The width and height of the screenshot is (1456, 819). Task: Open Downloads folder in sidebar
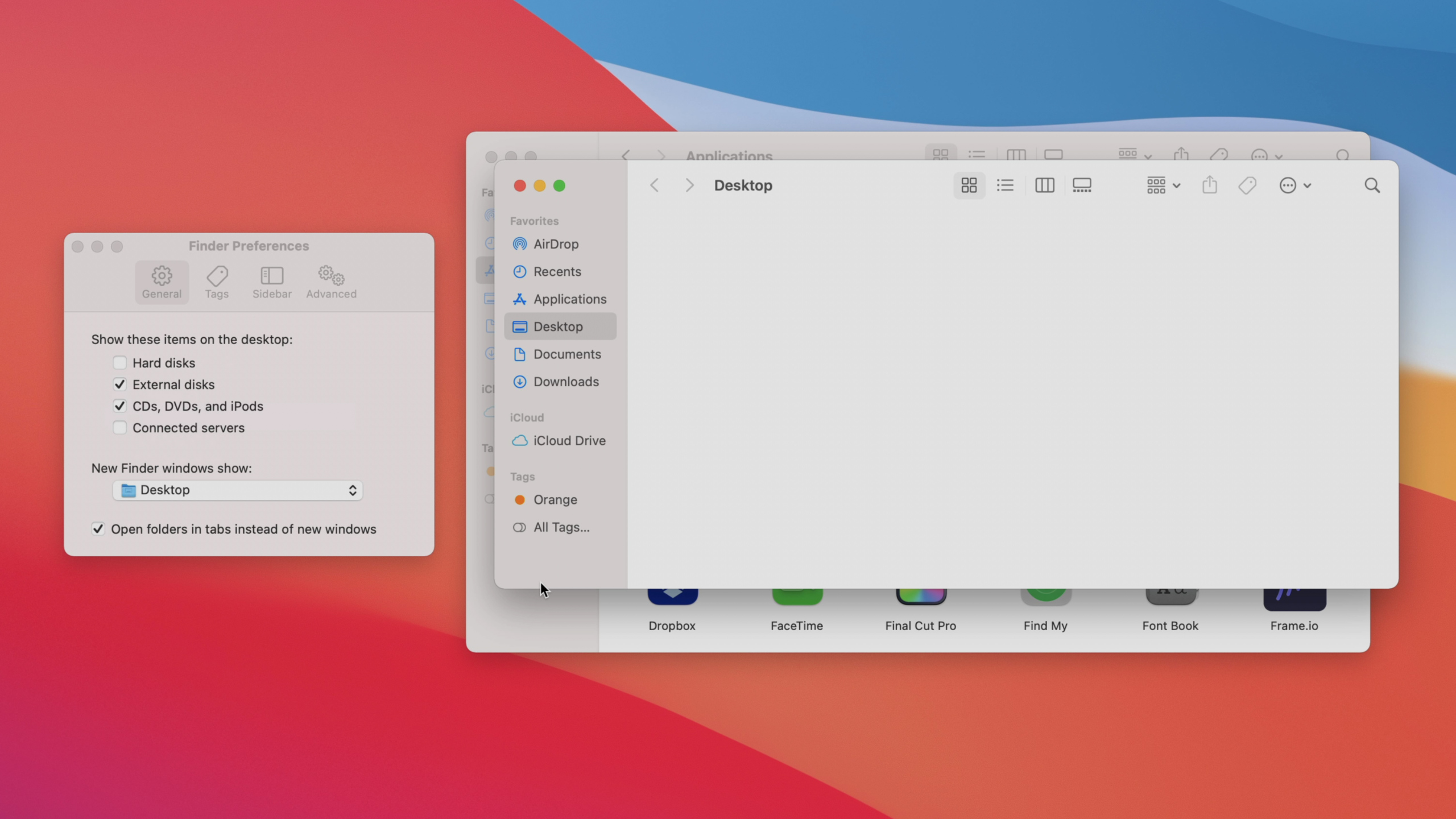coord(565,381)
